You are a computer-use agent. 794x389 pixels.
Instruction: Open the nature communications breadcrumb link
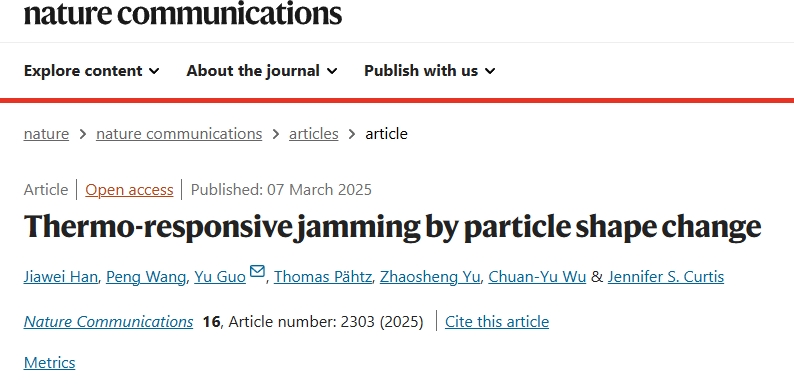point(179,134)
